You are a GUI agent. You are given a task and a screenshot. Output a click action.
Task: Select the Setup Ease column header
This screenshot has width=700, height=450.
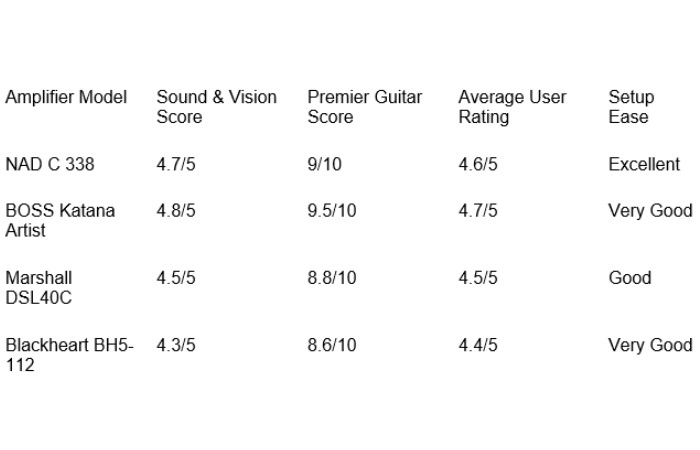tap(631, 107)
